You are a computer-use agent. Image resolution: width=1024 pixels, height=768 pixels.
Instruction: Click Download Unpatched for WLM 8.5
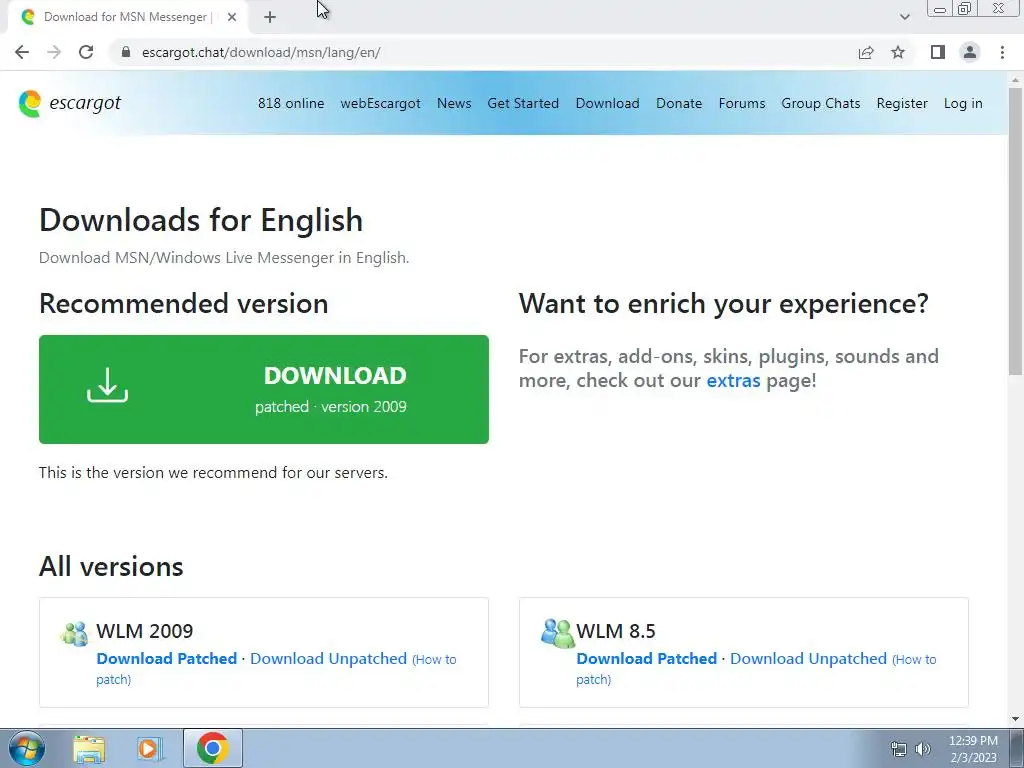808,658
